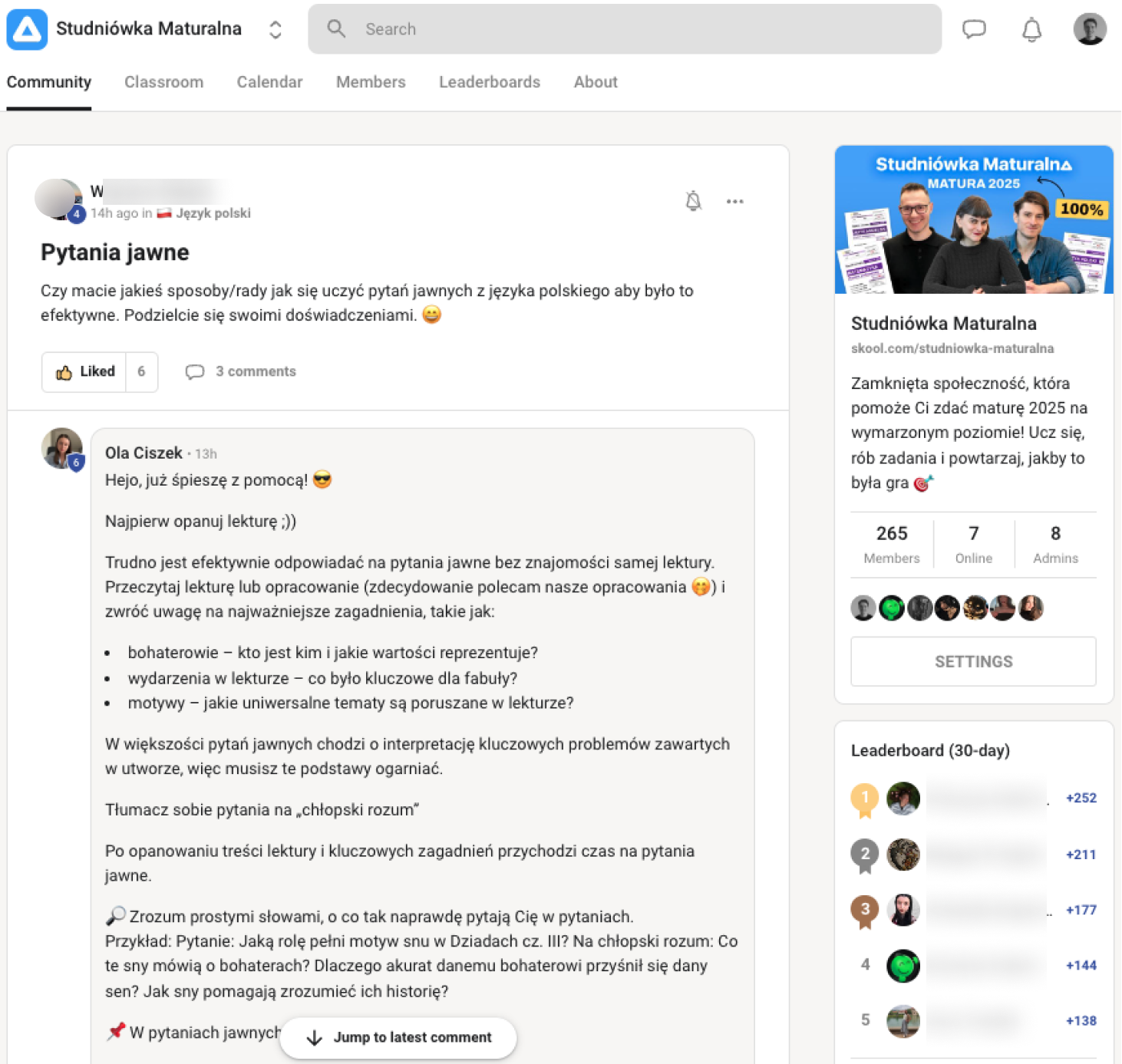
Task: Click the like count showing 6
Action: (x=141, y=371)
